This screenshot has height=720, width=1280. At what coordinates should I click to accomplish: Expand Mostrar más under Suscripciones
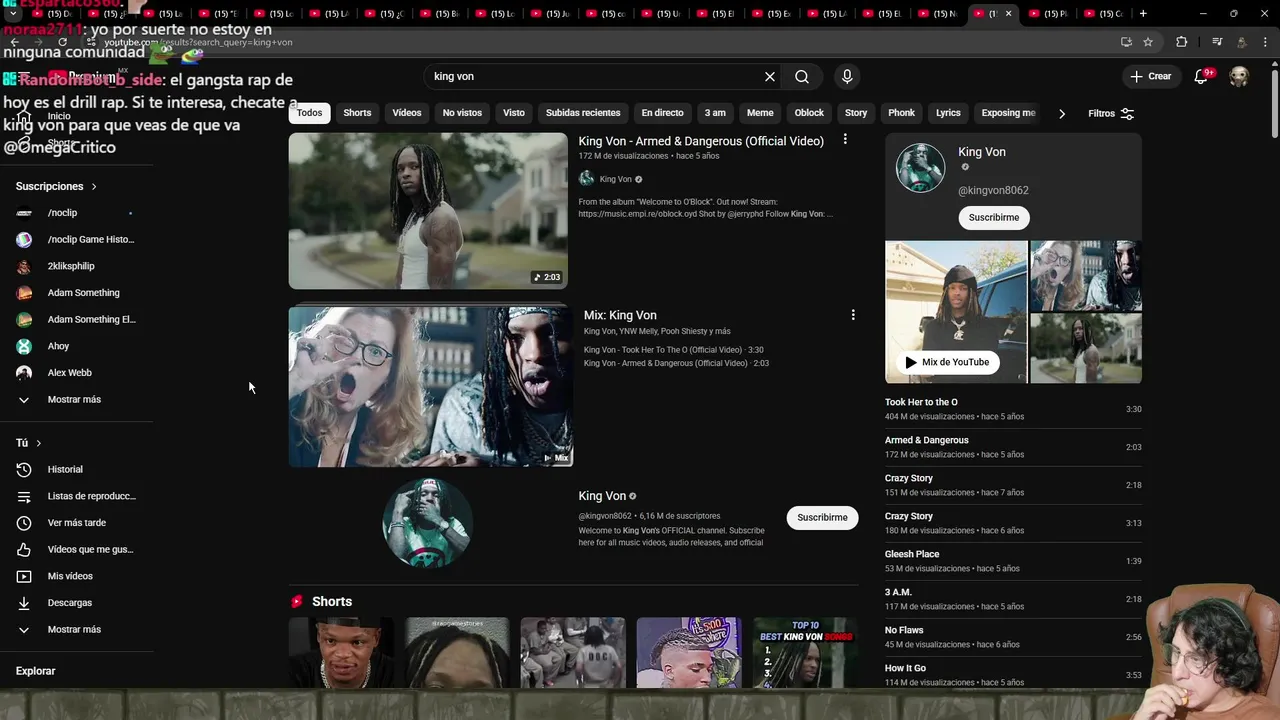(76, 399)
